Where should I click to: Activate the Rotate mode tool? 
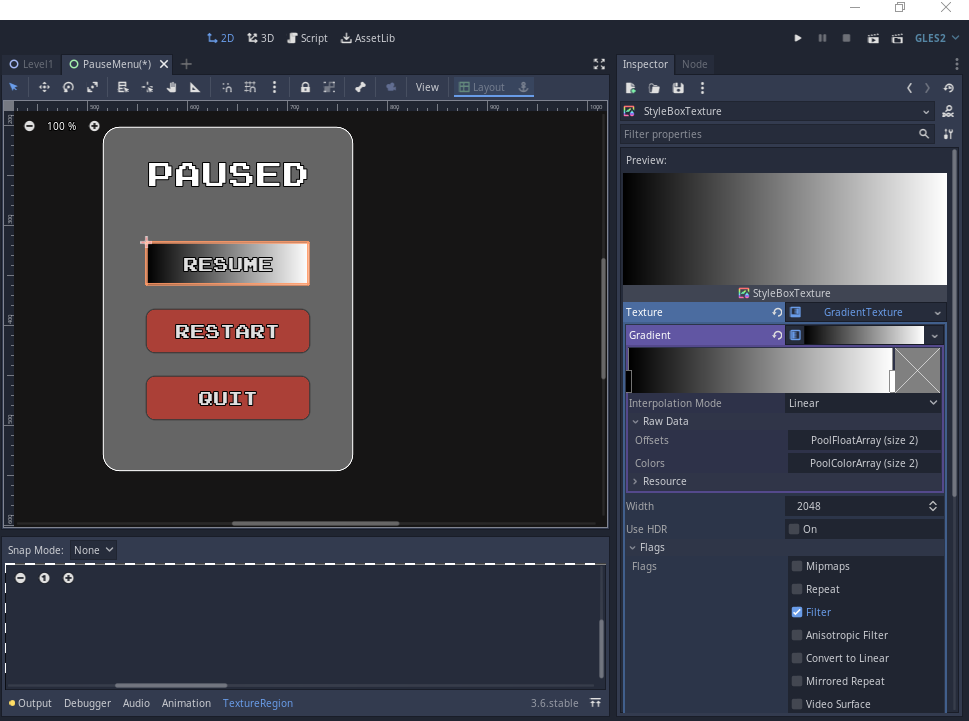68,87
